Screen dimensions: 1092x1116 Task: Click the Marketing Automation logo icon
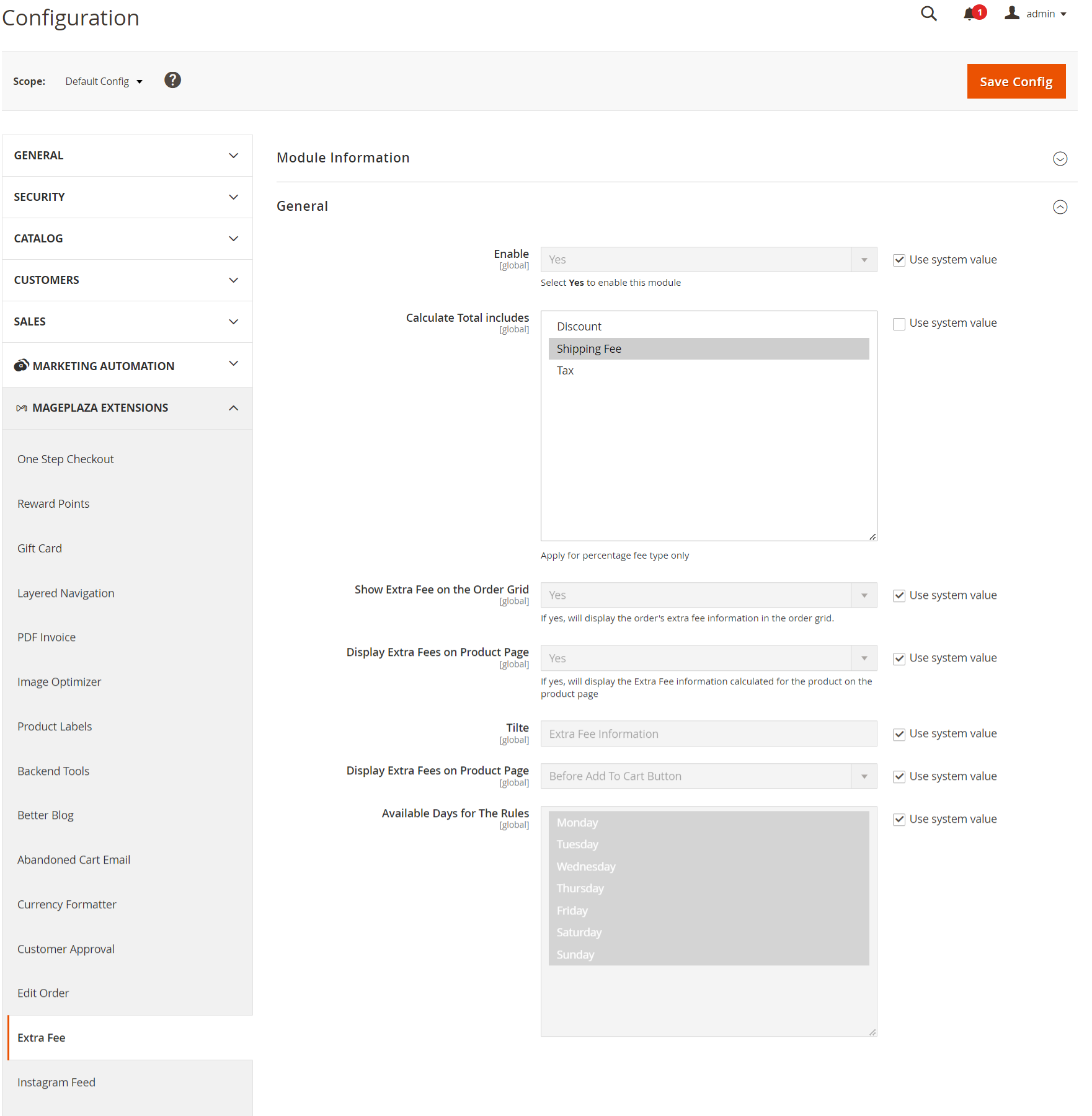(x=21, y=366)
